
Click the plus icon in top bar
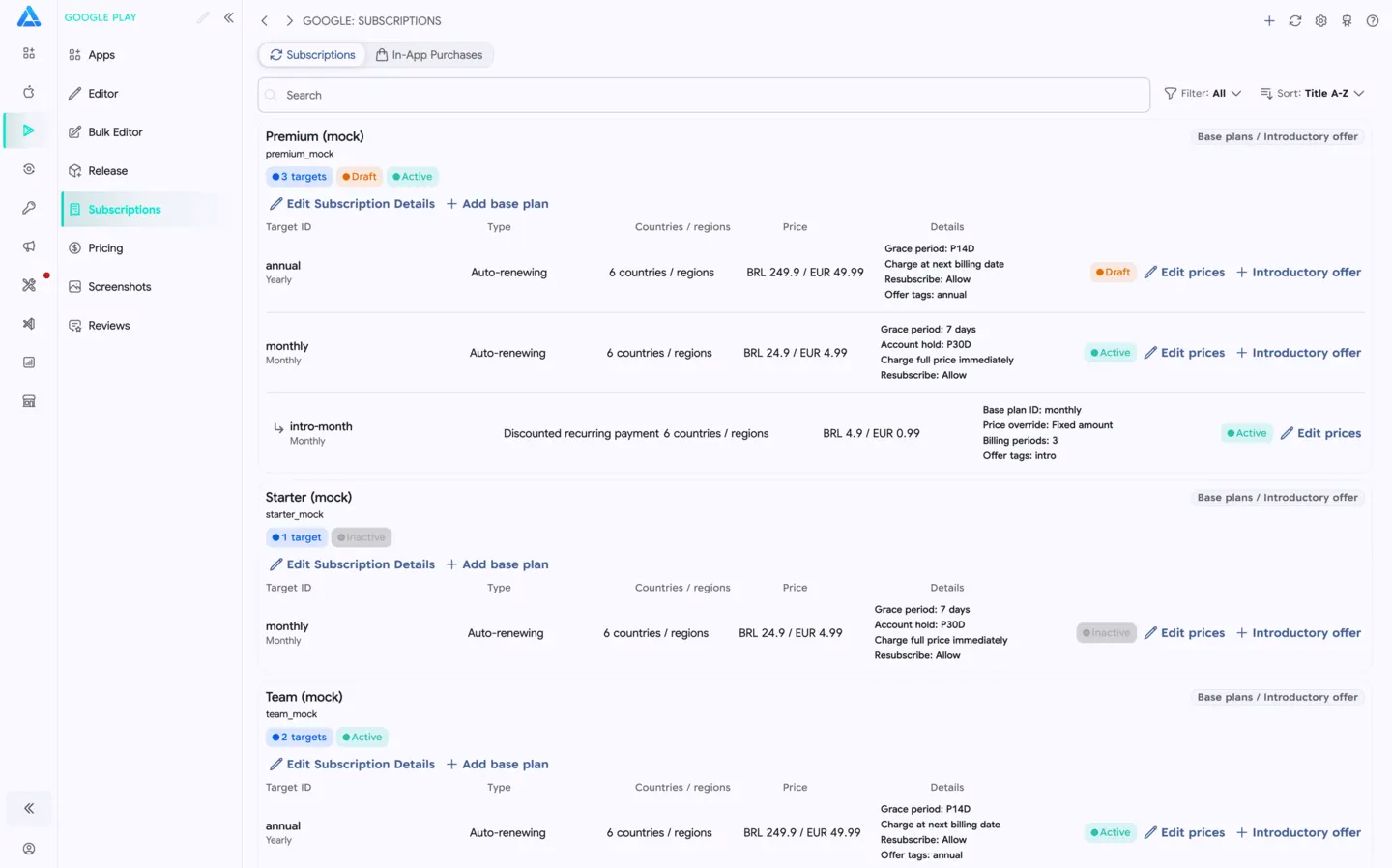[1269, 20]
